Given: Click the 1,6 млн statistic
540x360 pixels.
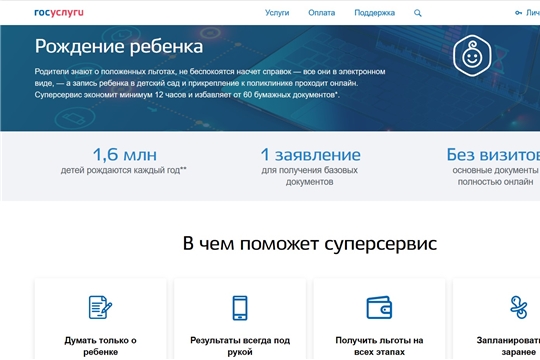Looking at the screenshot, I should pos(124,154).
